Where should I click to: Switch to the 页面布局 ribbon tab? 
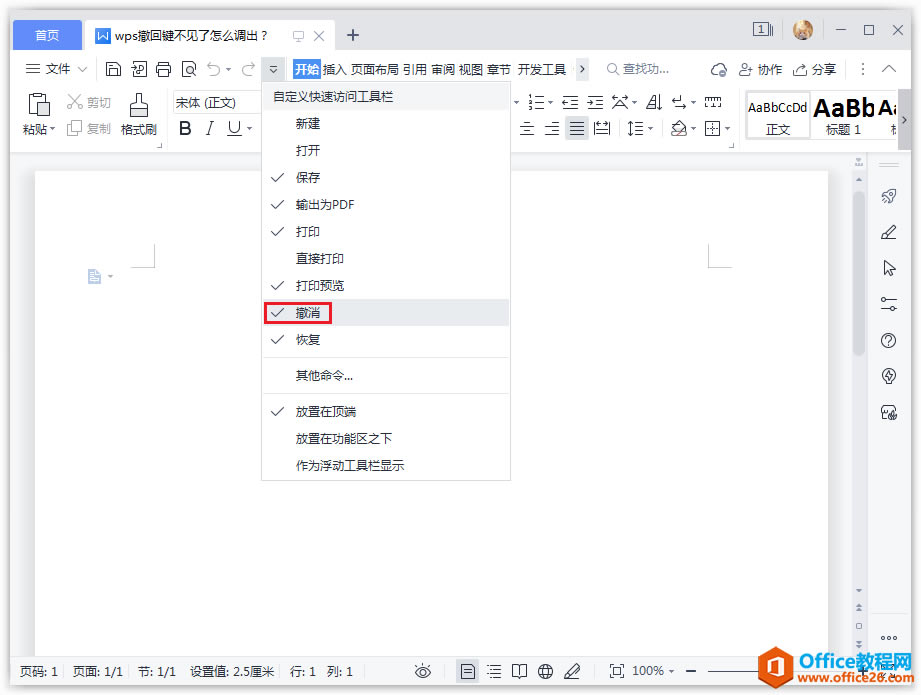pos(374,69)
